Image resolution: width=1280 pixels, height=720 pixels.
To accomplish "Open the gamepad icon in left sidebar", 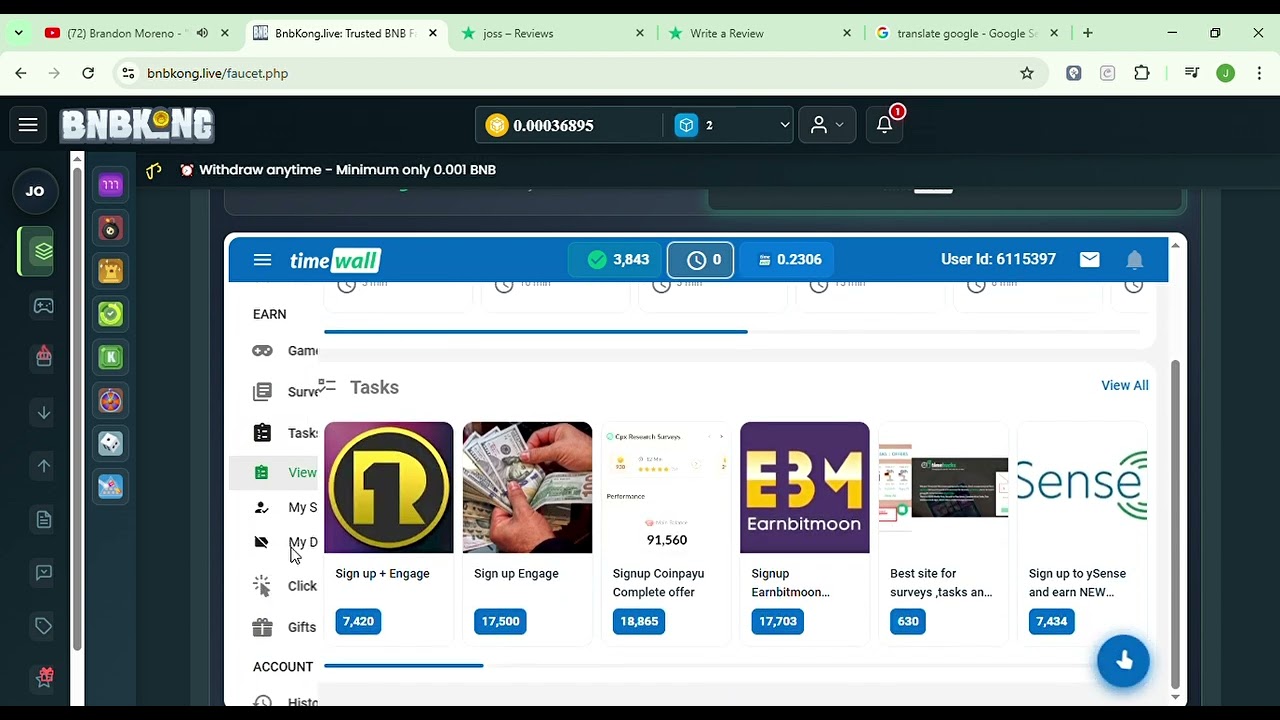I will (x=43, y=306).
